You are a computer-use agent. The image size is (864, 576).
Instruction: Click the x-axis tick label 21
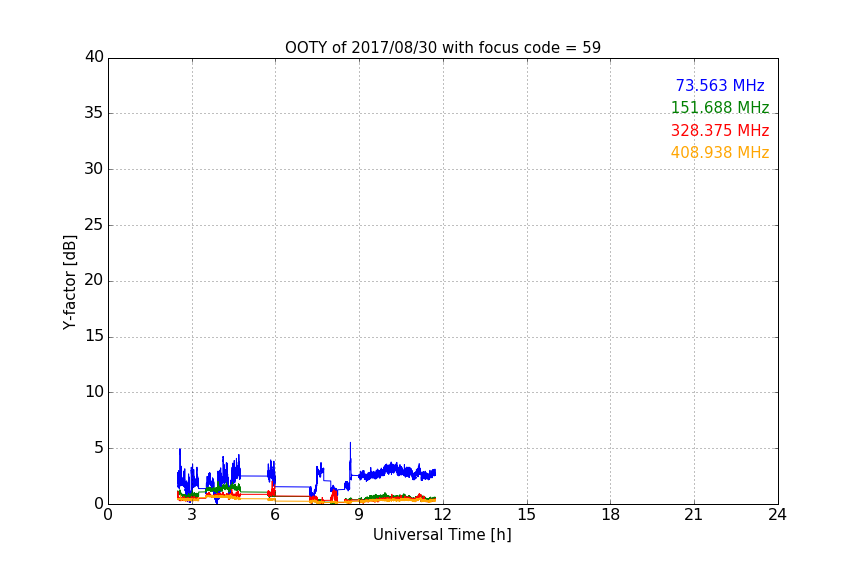694,515
